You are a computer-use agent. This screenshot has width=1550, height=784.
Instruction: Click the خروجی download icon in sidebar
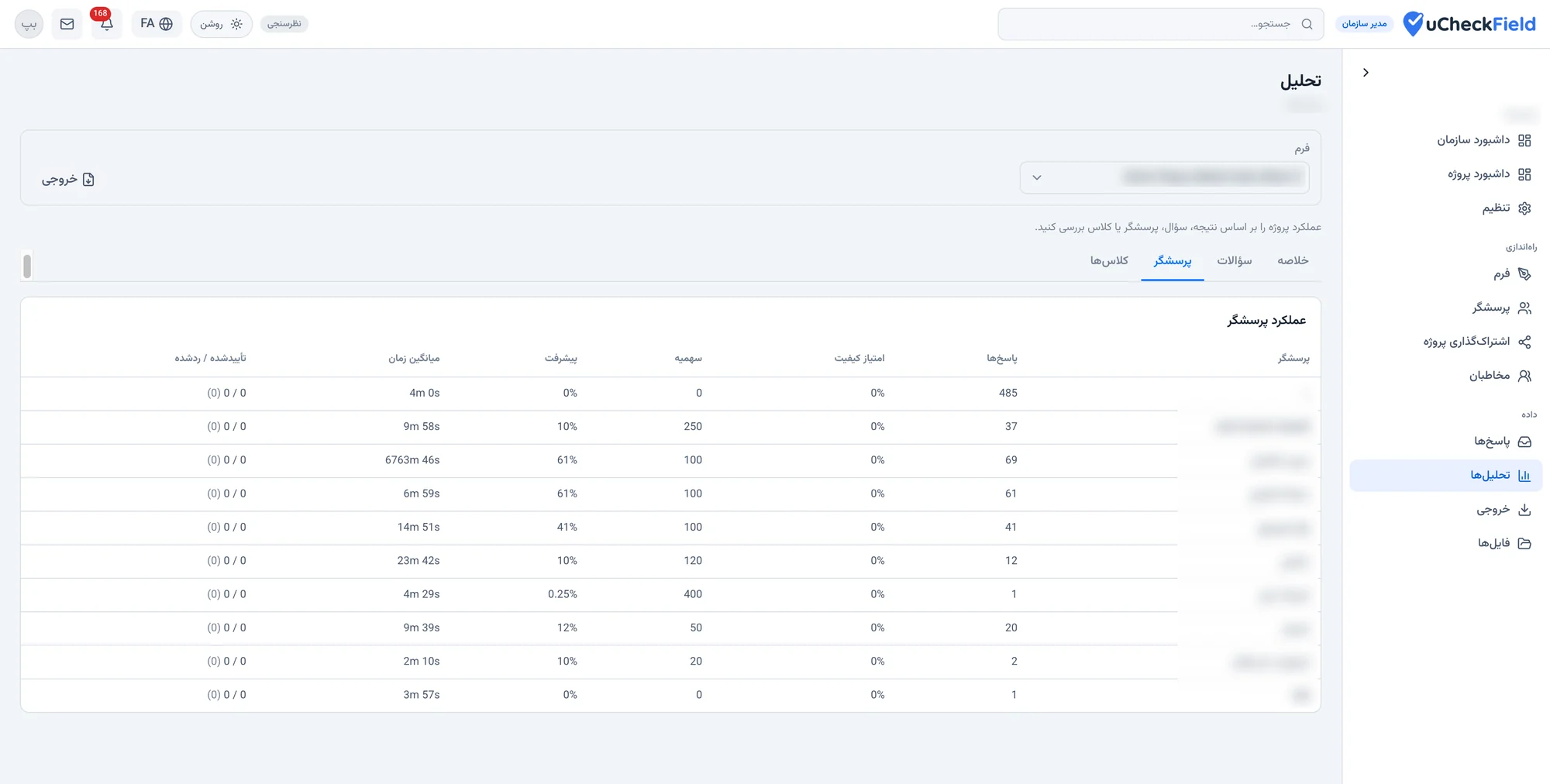click(1524, 510)
